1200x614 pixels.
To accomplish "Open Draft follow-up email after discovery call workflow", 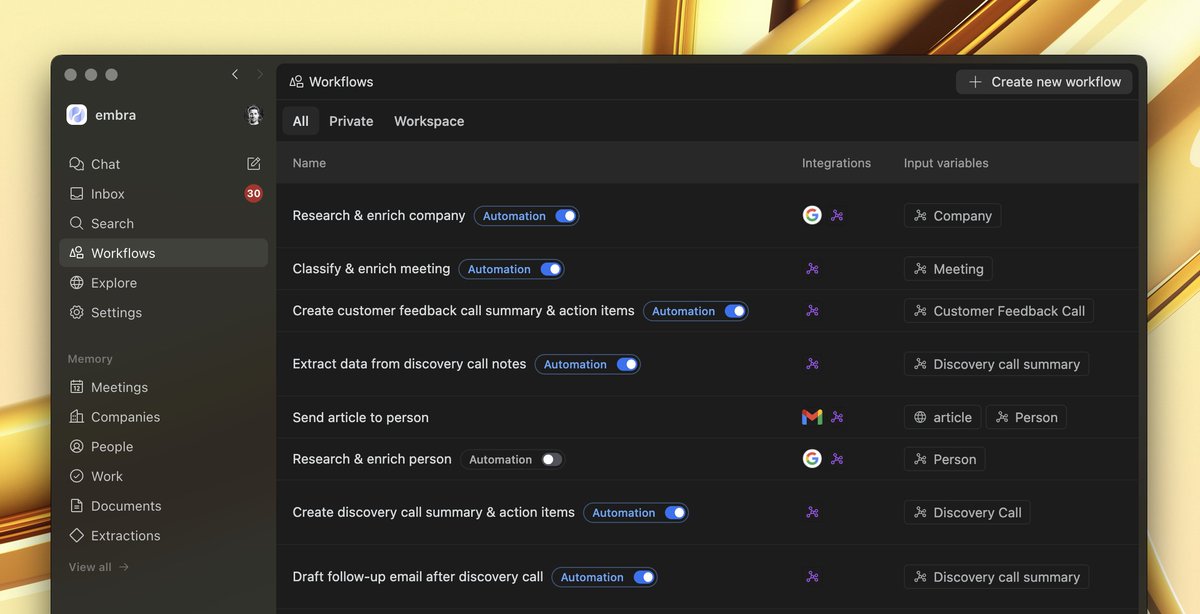I will [418, 576].
